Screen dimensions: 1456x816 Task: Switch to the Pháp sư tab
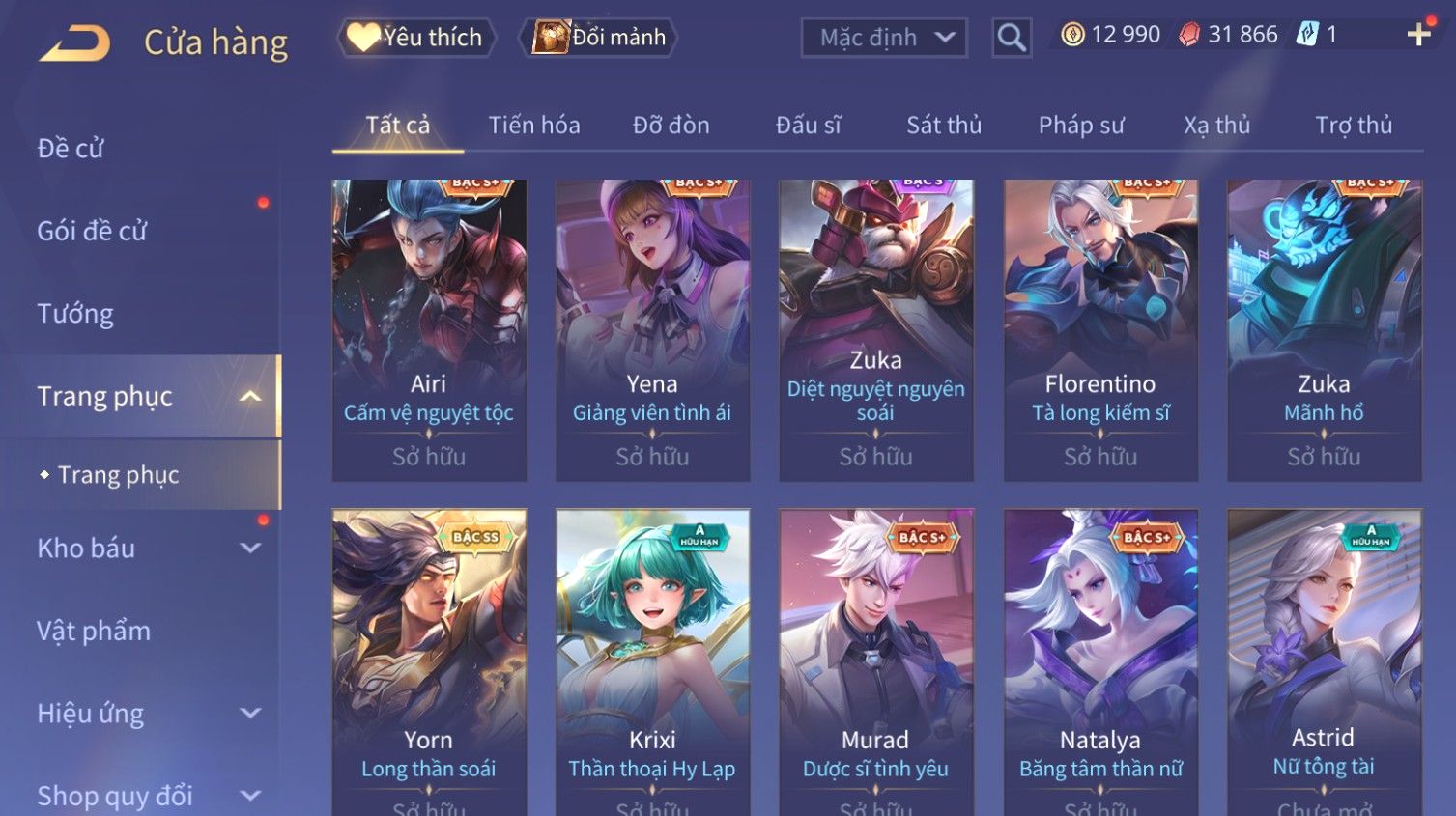point(1081,126)
